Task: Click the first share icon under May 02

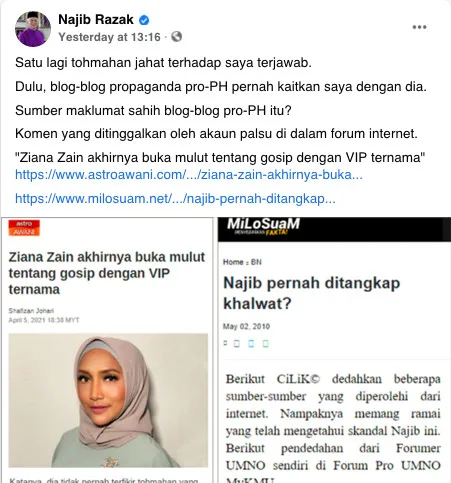Action: [x=226, y=343]
